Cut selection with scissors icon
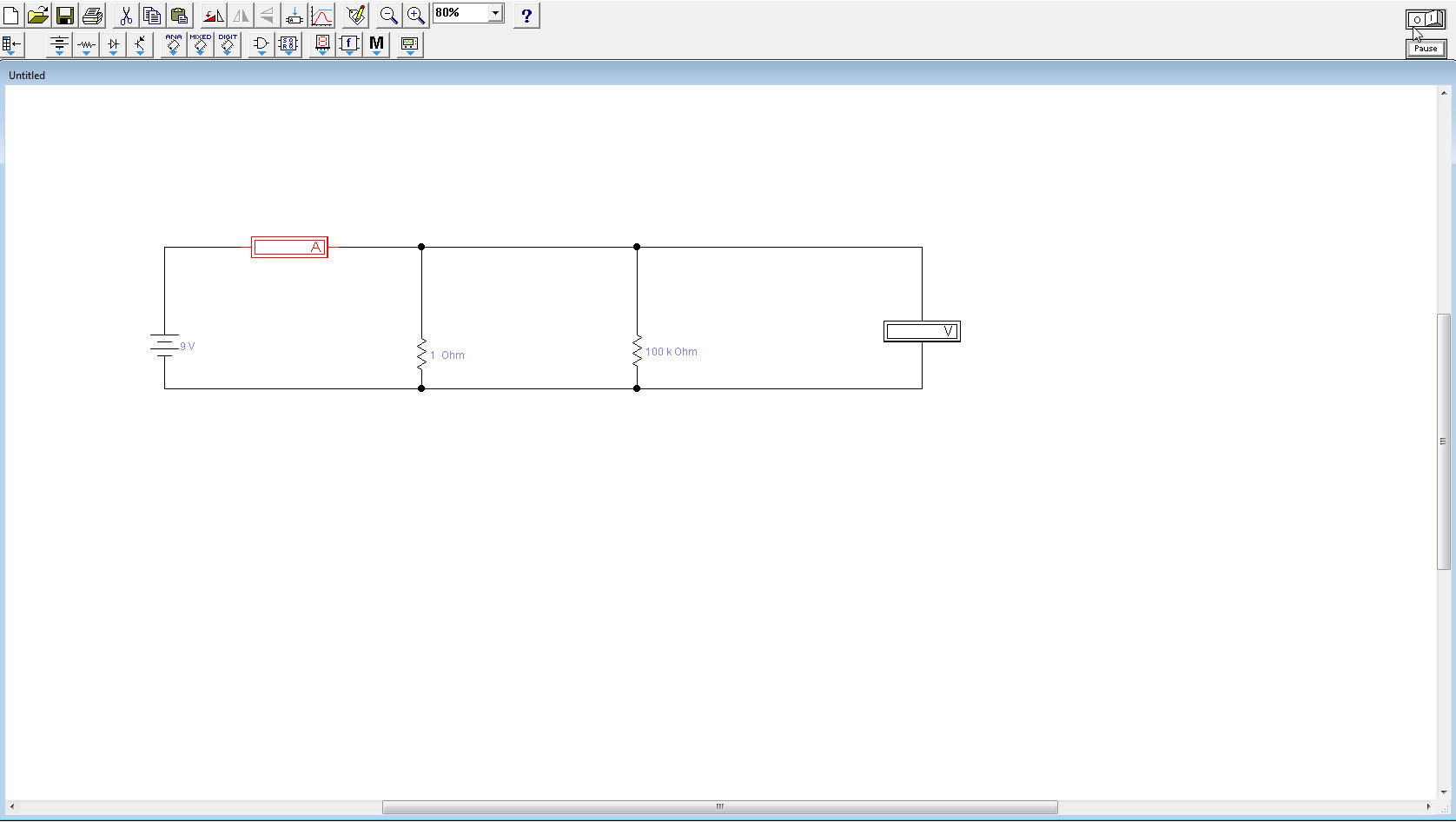The width and height of the screenshot is (1456, 822). [126, 16]
